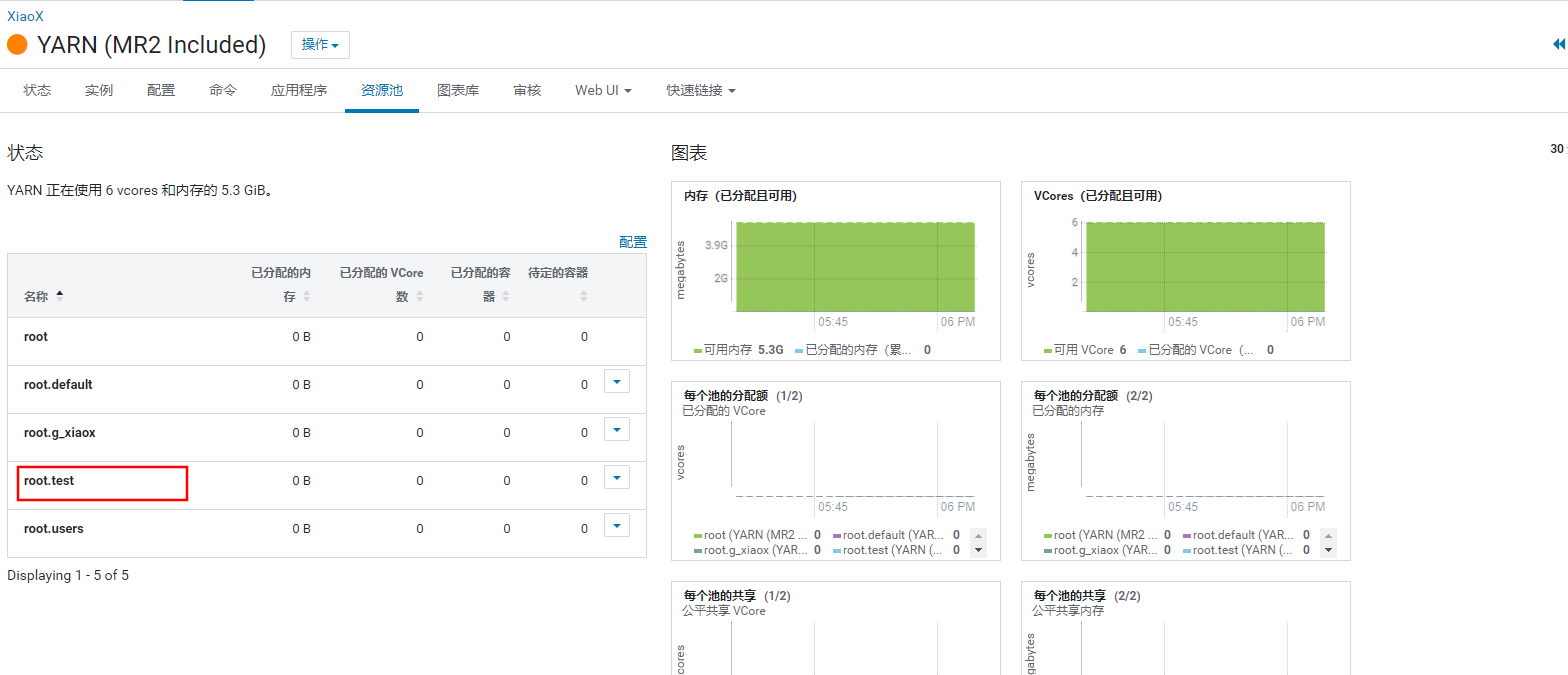1568x675 pixels.
Task: Open the dropdown for the root.users pool
Action: 617,525
